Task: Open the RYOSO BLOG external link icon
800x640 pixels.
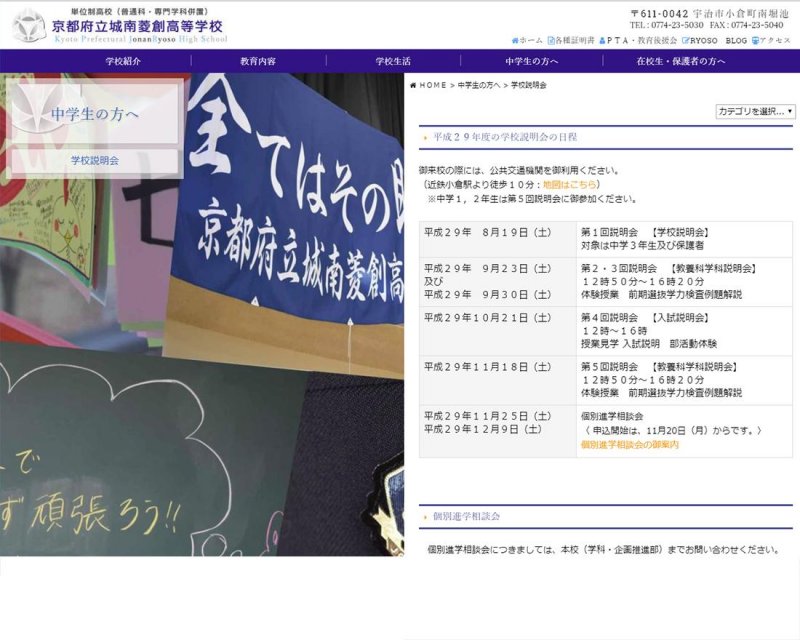Action: (686, 40)
